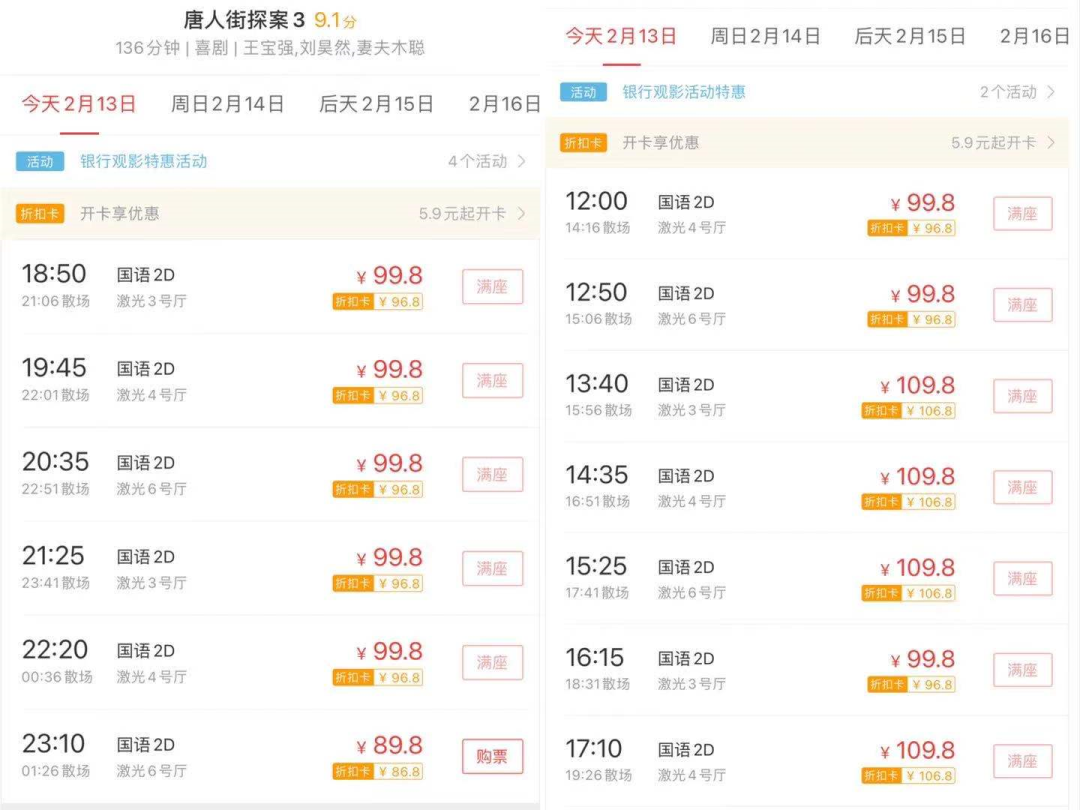Image resolution: width=1080 pixels, height=810 pixels.
Task: Select 今天2月13日 tab in left panel
Action: coord(79,104)
